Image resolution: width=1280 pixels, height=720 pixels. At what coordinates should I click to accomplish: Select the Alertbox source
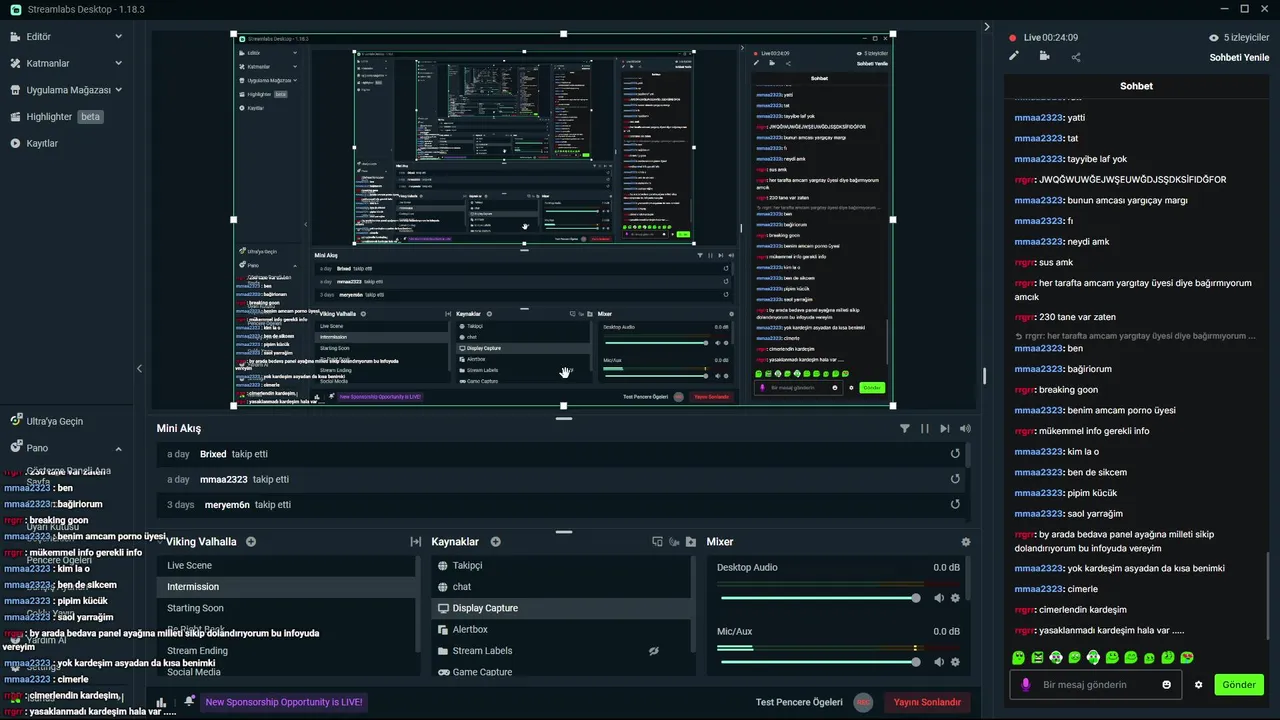point(561,630)
